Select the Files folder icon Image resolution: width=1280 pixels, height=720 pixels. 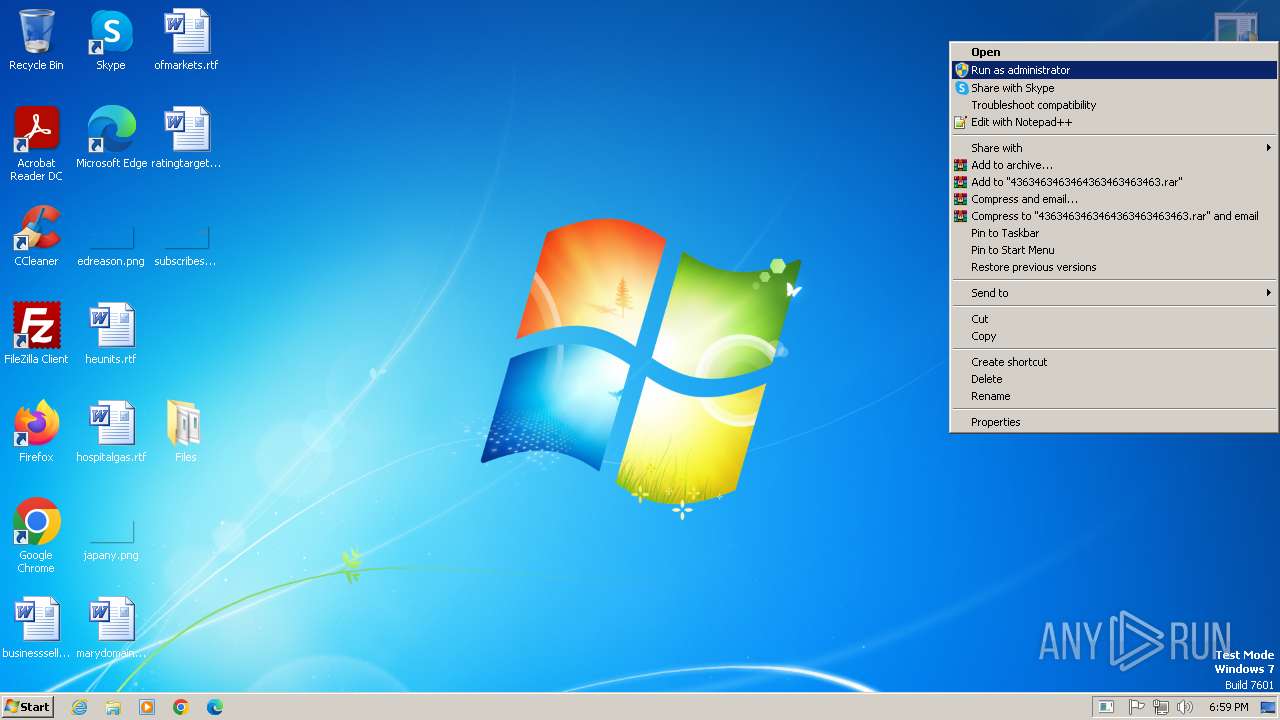coord(185,432)
